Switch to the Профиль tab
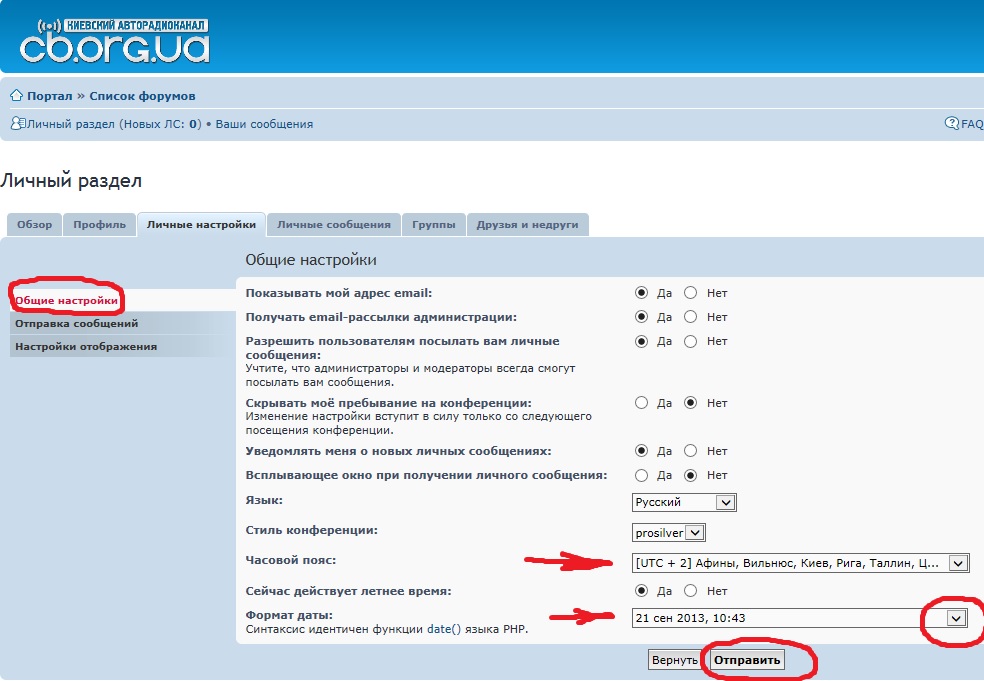 point(99,225)
